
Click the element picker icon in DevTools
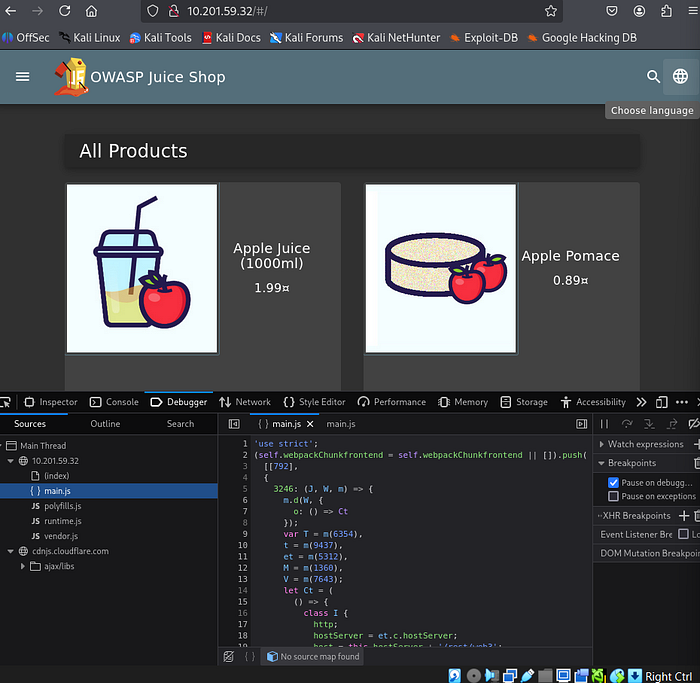tap(6, 402)
